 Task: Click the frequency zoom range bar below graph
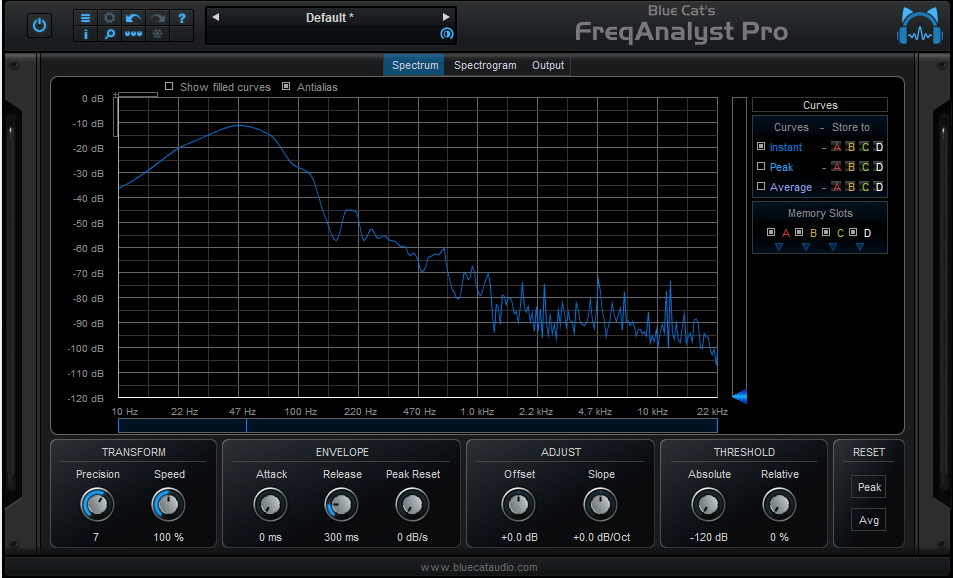click(x=418, y=425)
